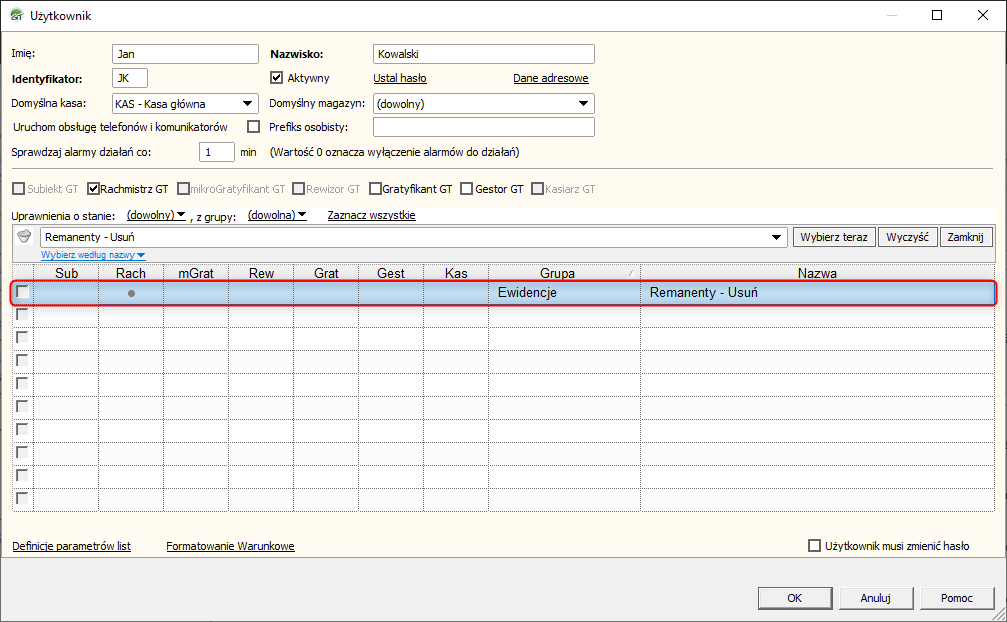Click the Nazwisko input field

tap(484, 54)
